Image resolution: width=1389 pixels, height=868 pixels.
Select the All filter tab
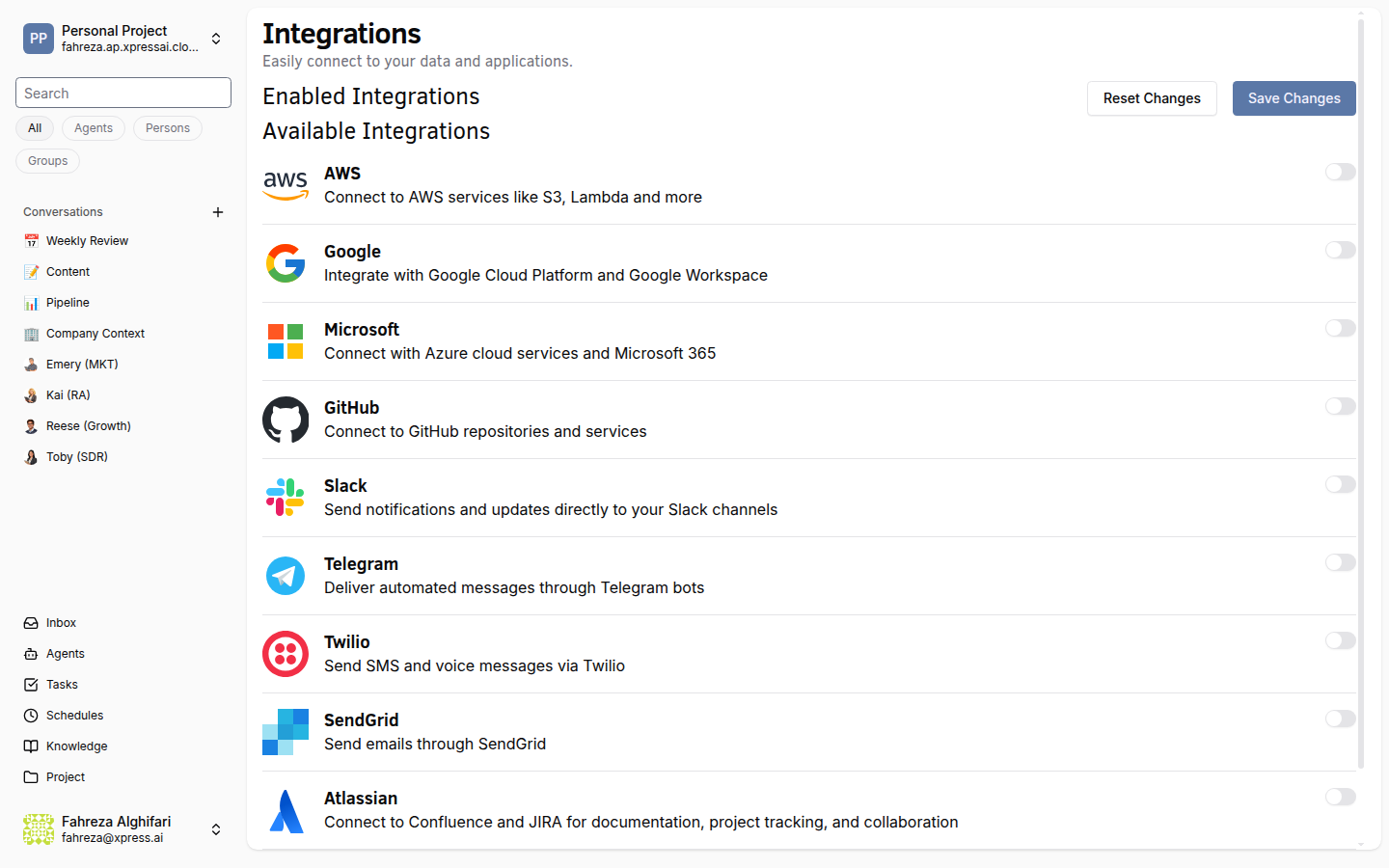tap(35, 128)
